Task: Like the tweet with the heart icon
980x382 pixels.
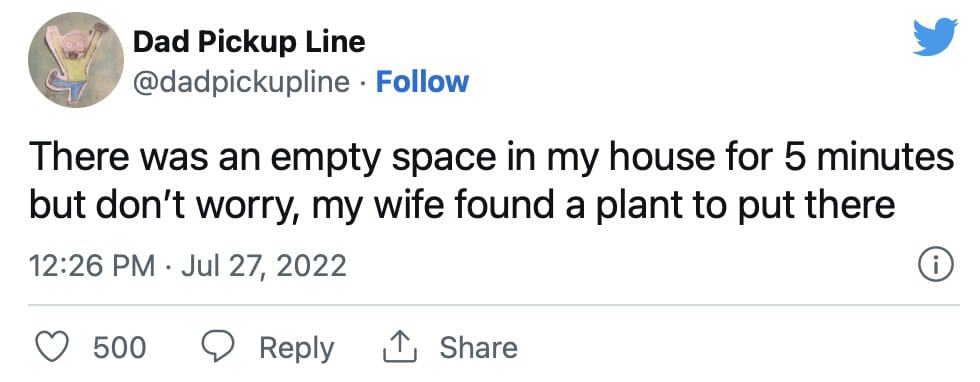Action: coord(52,347)
